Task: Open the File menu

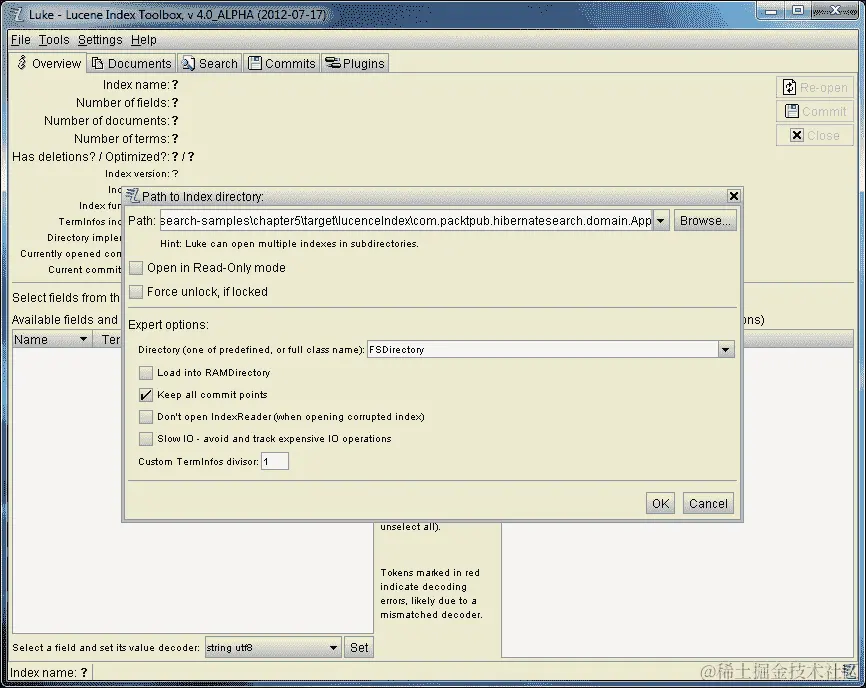Action: pos(20,40)
